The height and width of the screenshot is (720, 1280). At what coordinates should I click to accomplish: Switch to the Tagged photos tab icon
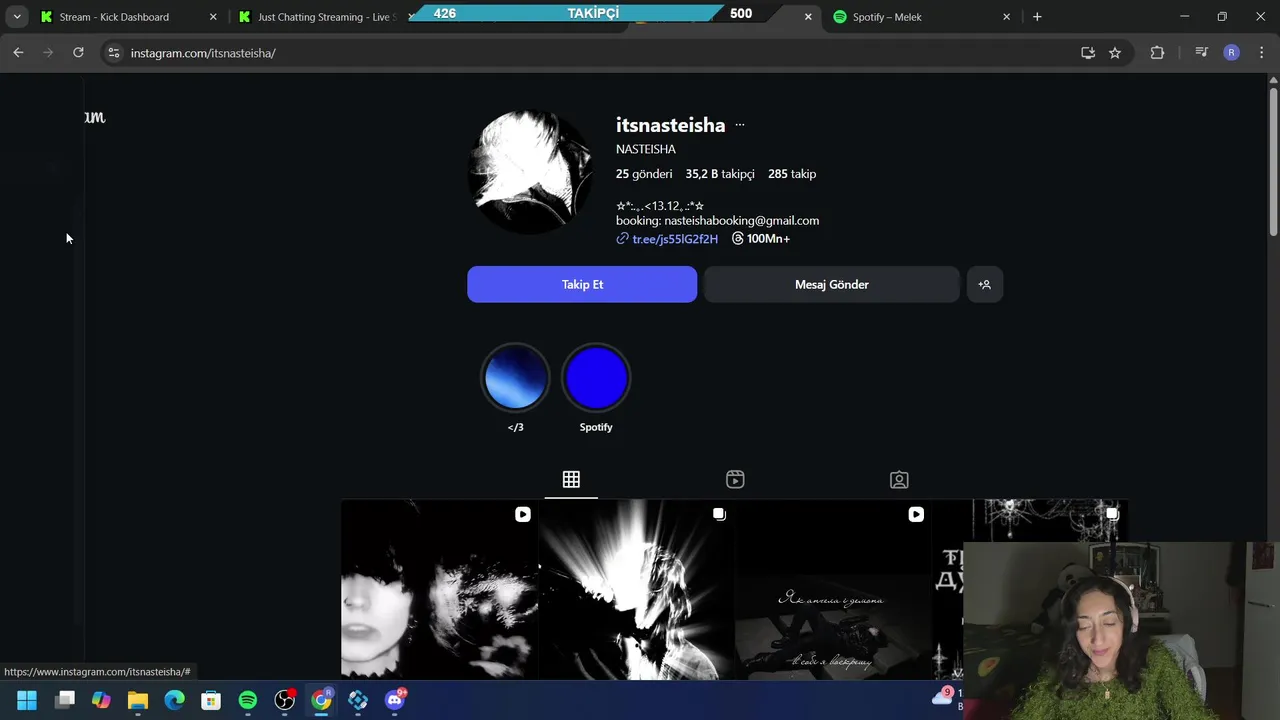[899, 480]
